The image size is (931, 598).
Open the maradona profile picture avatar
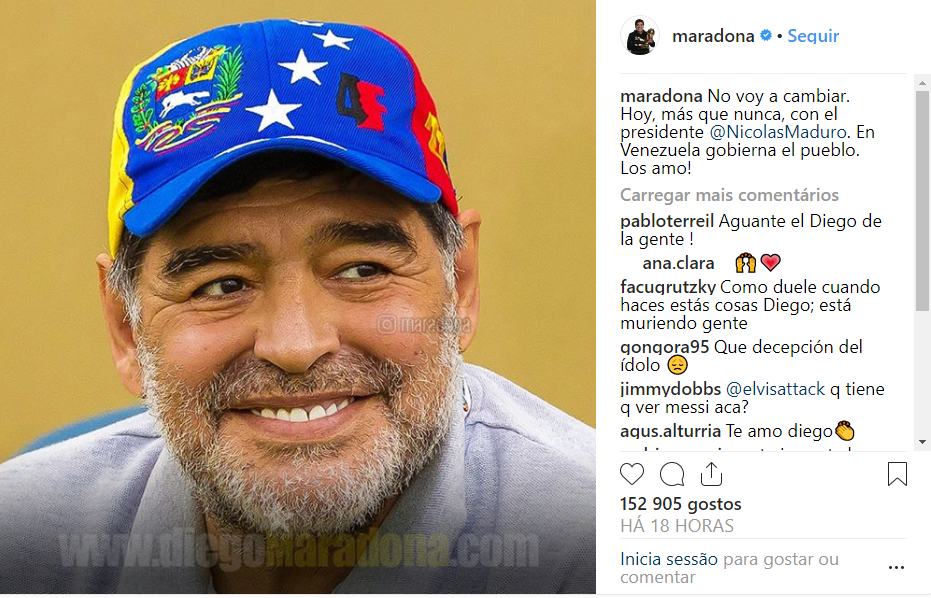click(x=640, y=36)
